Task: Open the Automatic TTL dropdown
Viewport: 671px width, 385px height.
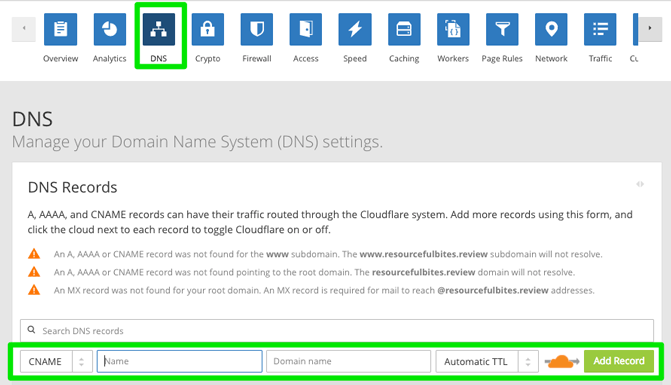Action: click(x=487, y=361)
